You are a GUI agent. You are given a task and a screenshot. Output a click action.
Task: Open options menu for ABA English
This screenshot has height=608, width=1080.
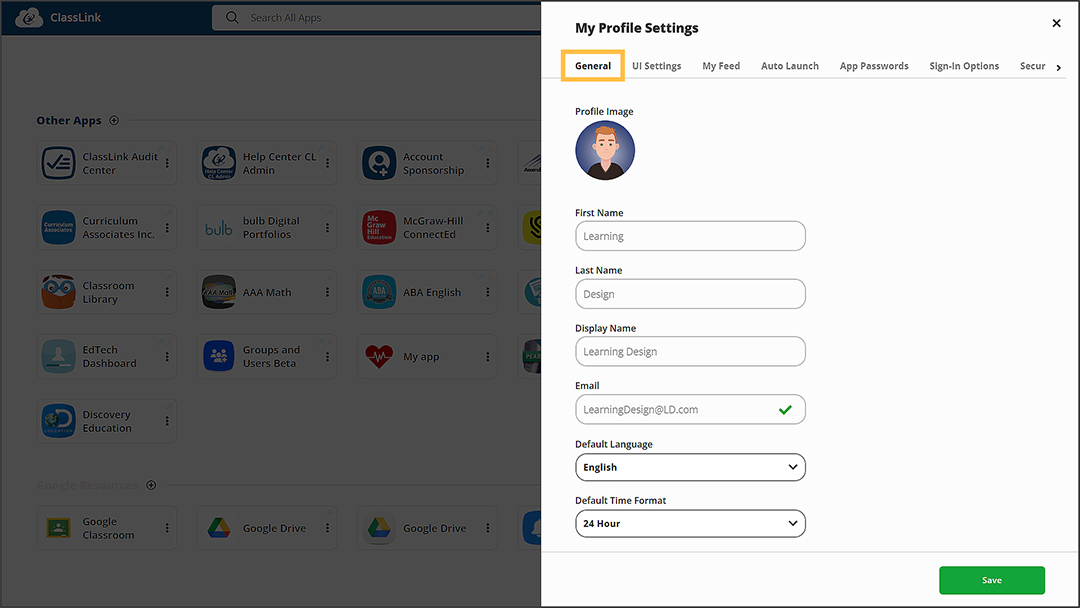tap(488, 292)
